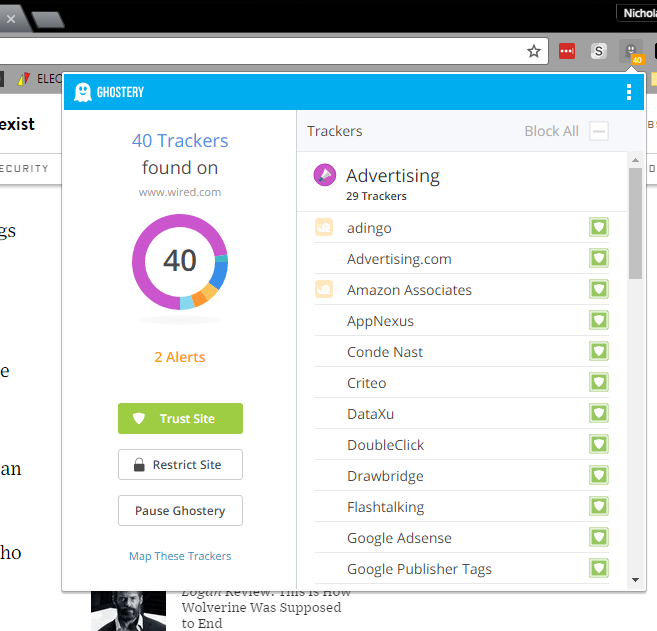Open the bookmark with the colorful flag icon

click(24, 78)
